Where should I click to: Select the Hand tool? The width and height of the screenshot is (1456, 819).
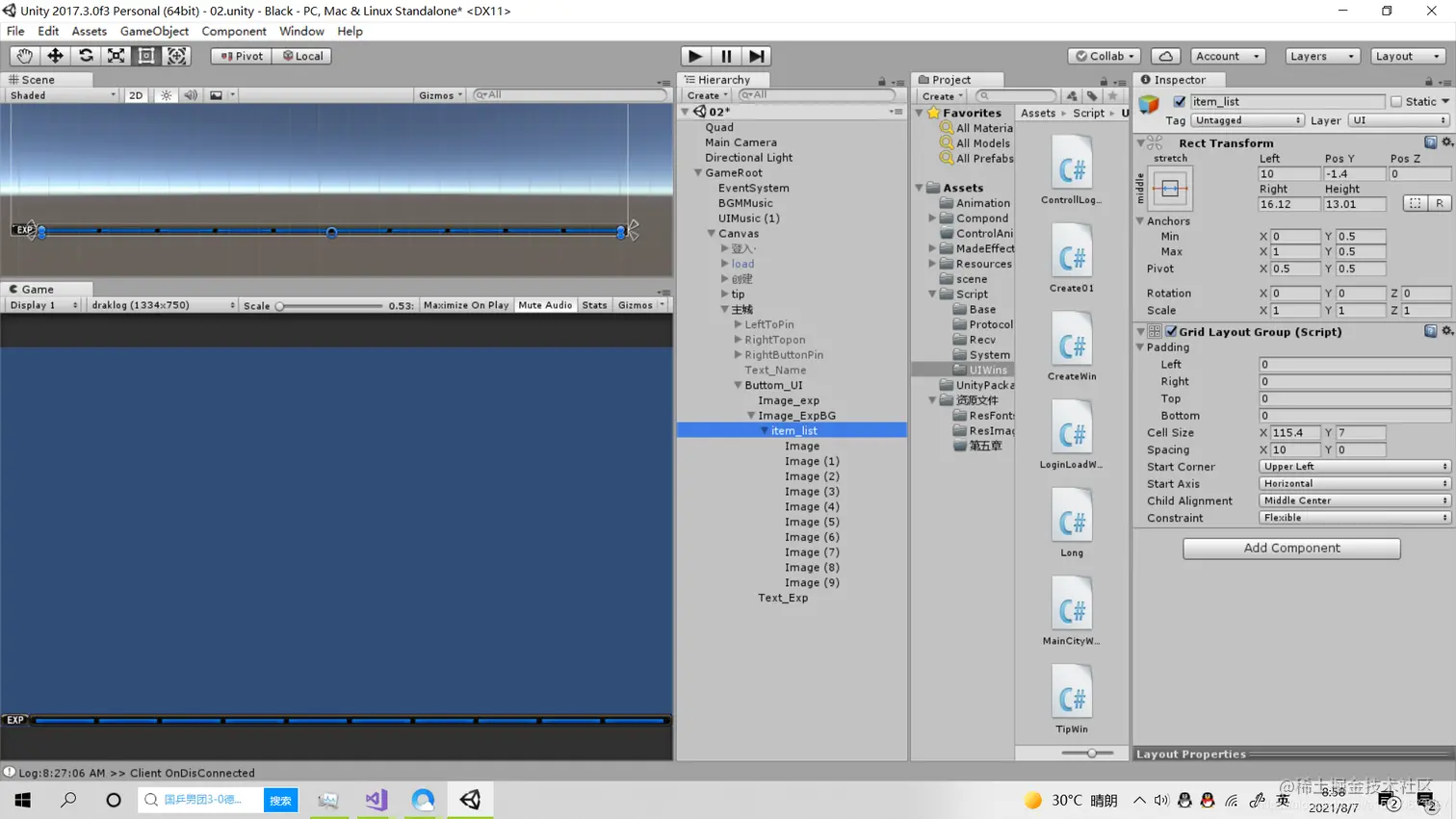(24, 56)
